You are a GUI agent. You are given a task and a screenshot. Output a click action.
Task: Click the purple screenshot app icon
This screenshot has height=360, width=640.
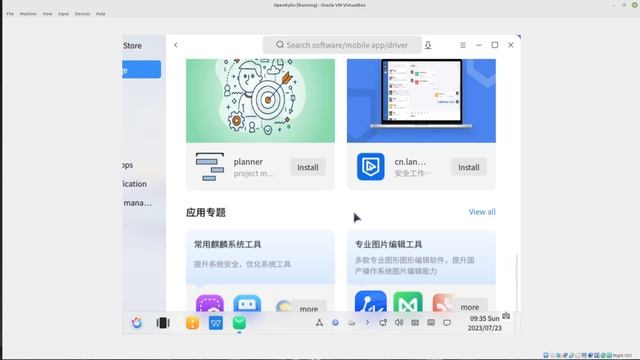pos(210,304)
